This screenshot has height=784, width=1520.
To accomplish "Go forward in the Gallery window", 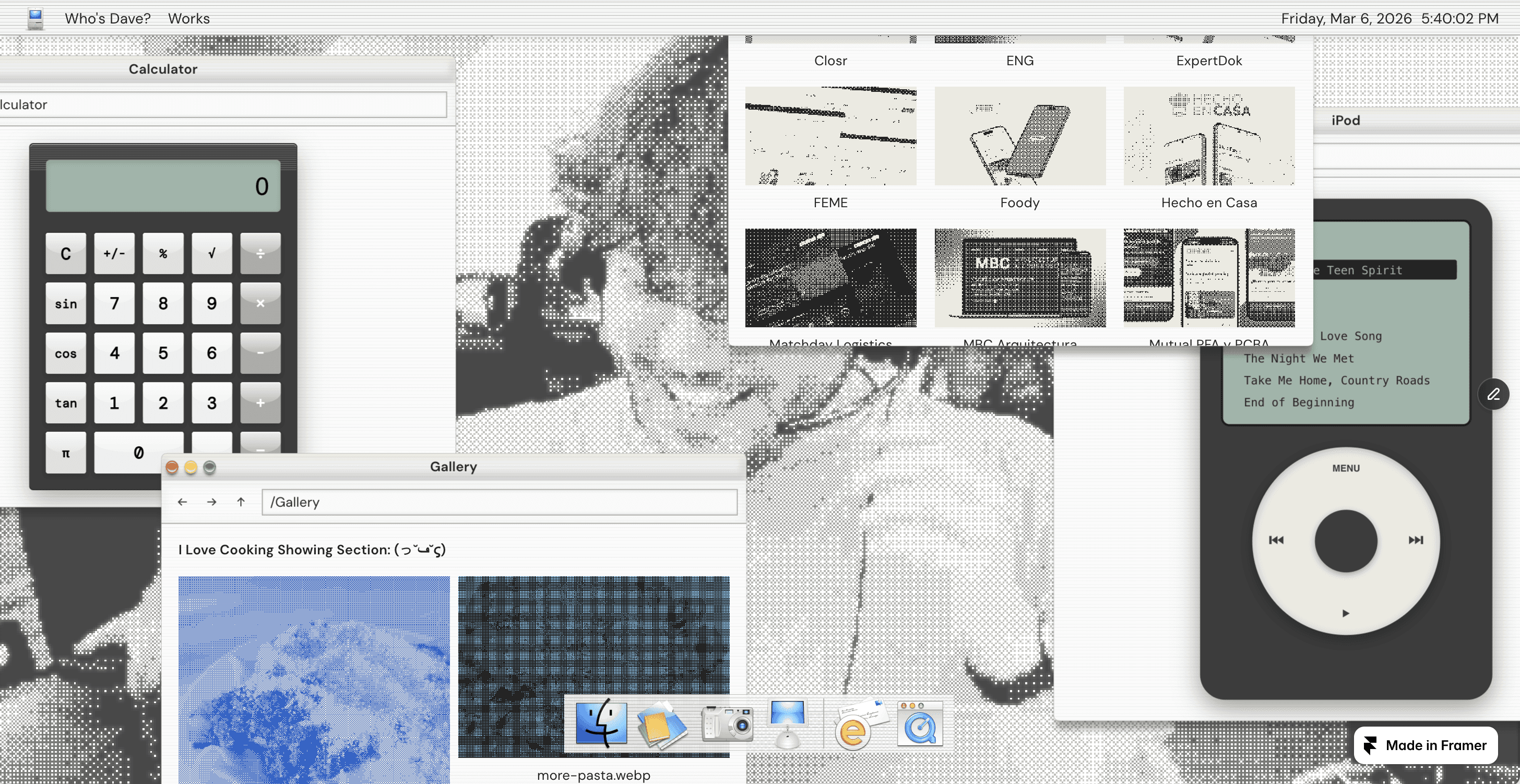I will 211,502.
